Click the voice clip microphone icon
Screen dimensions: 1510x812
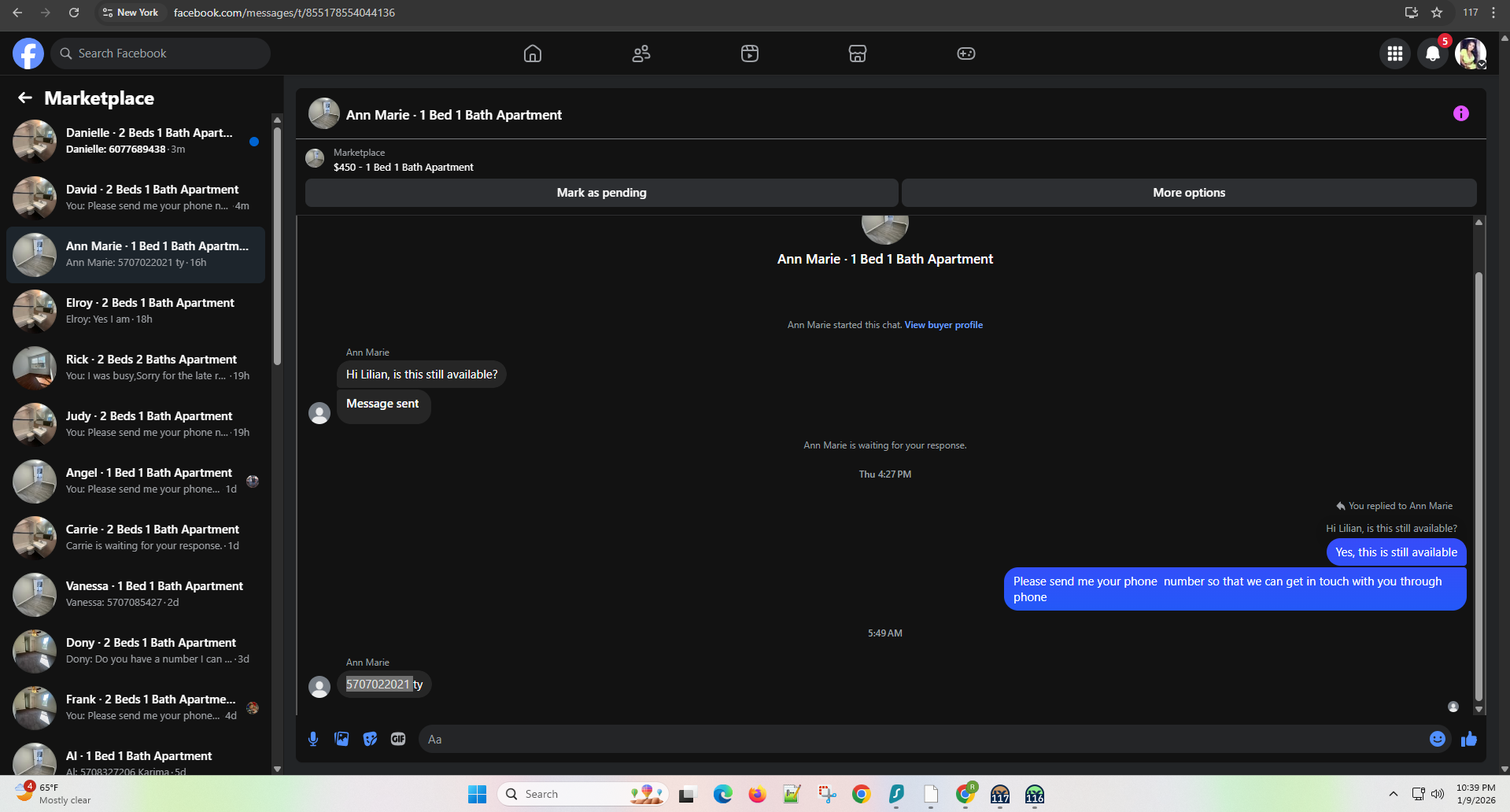pos(313,739)
